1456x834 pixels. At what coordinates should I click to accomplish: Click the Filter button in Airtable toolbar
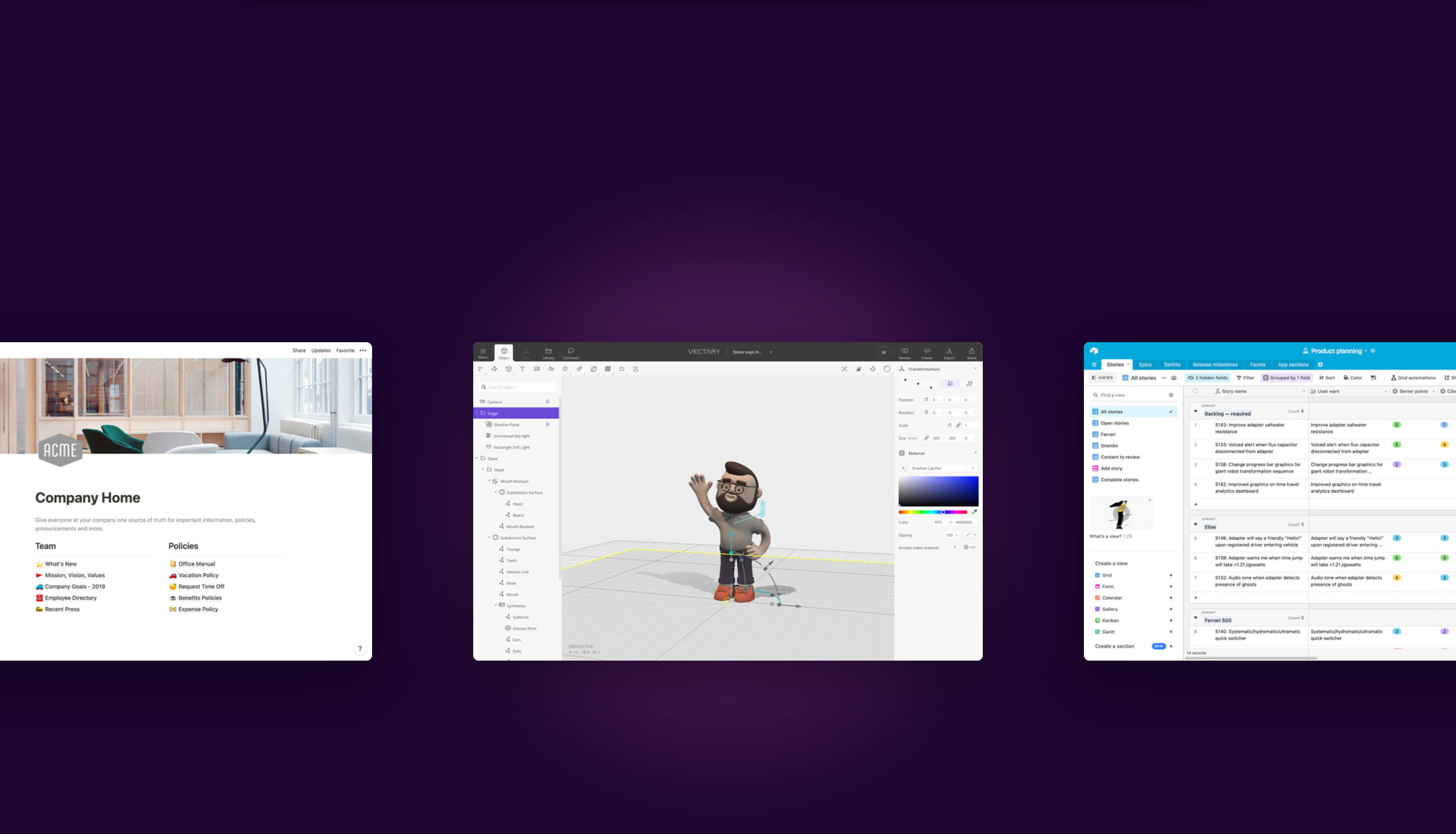pyautogui.click(x=1245, y=378)
